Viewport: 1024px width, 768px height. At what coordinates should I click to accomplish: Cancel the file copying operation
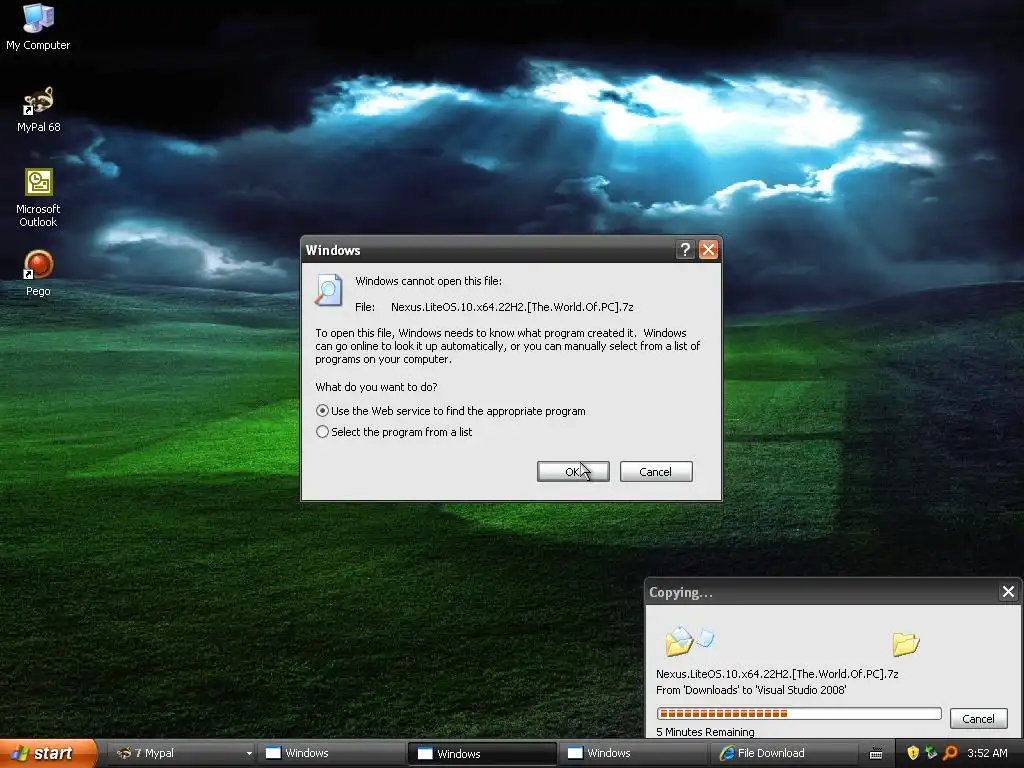(978, 718)
